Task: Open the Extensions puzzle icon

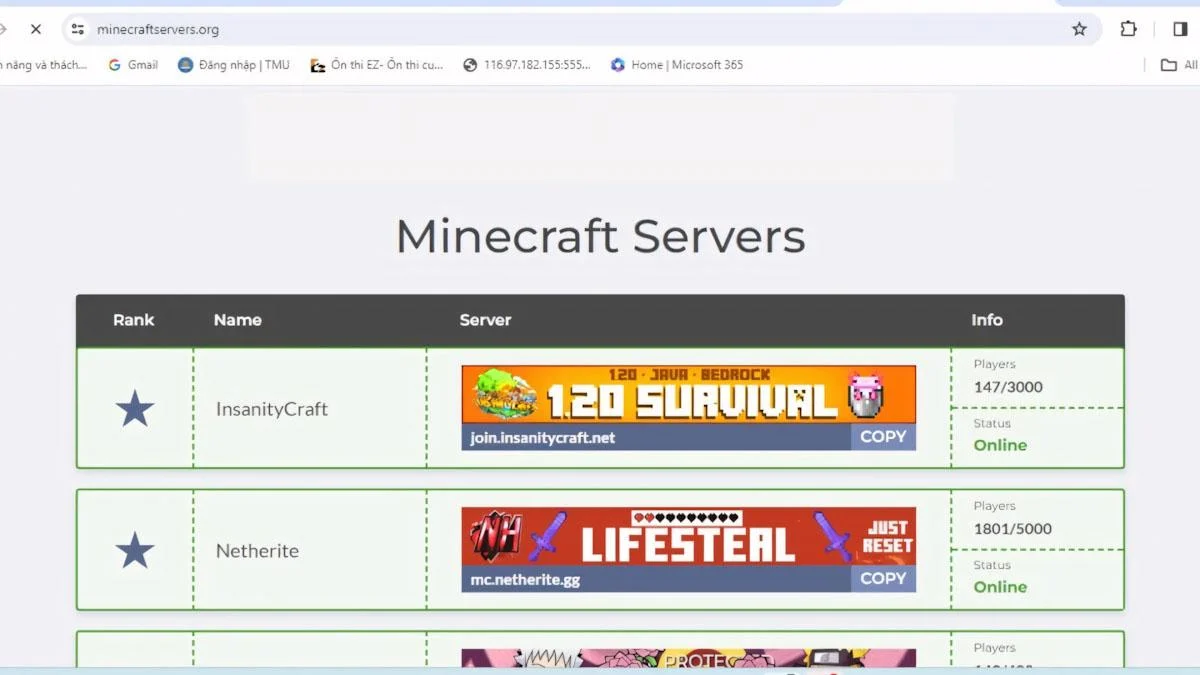Action: (x=1128, y=29)
